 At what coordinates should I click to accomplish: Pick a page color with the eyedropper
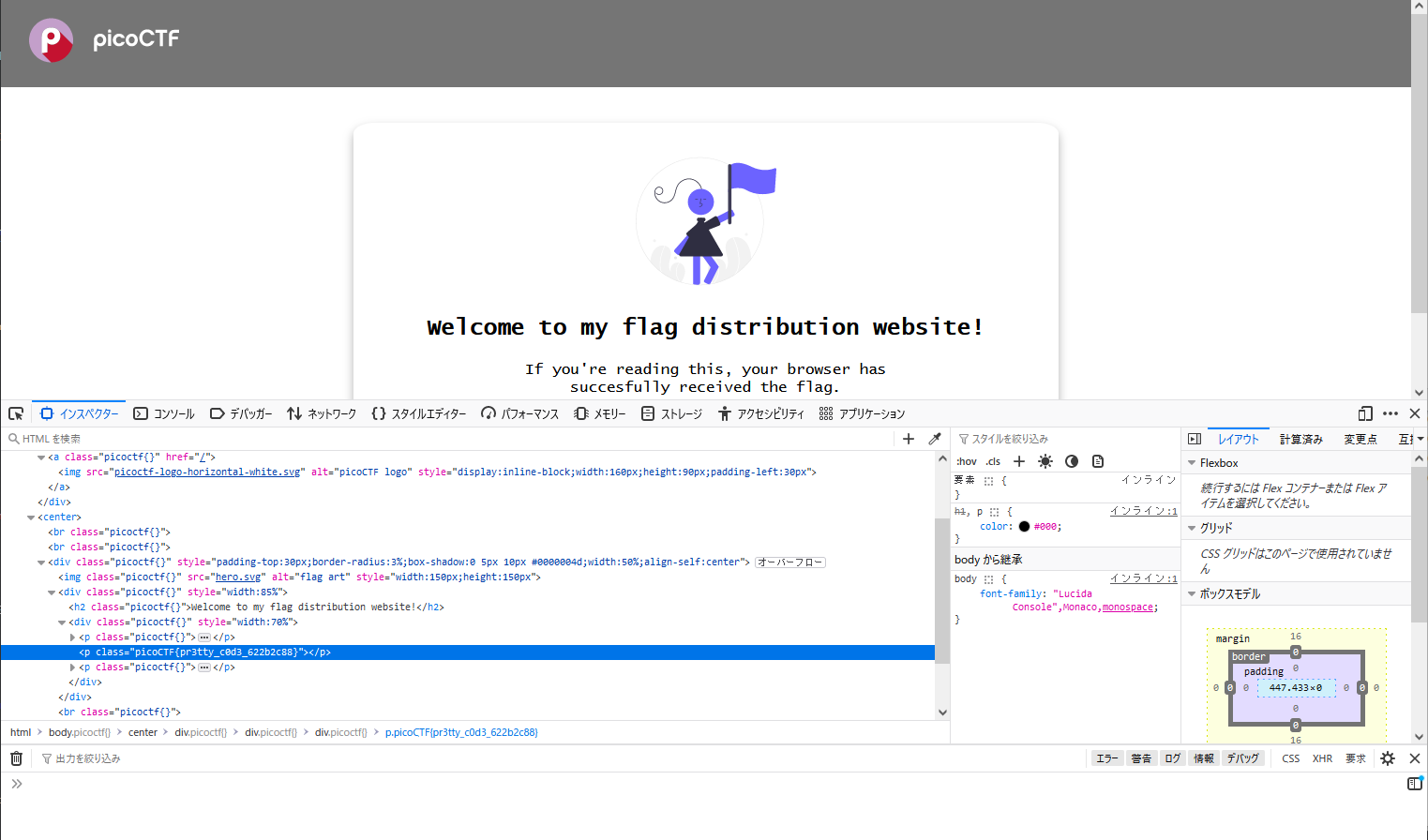point(935,439)
